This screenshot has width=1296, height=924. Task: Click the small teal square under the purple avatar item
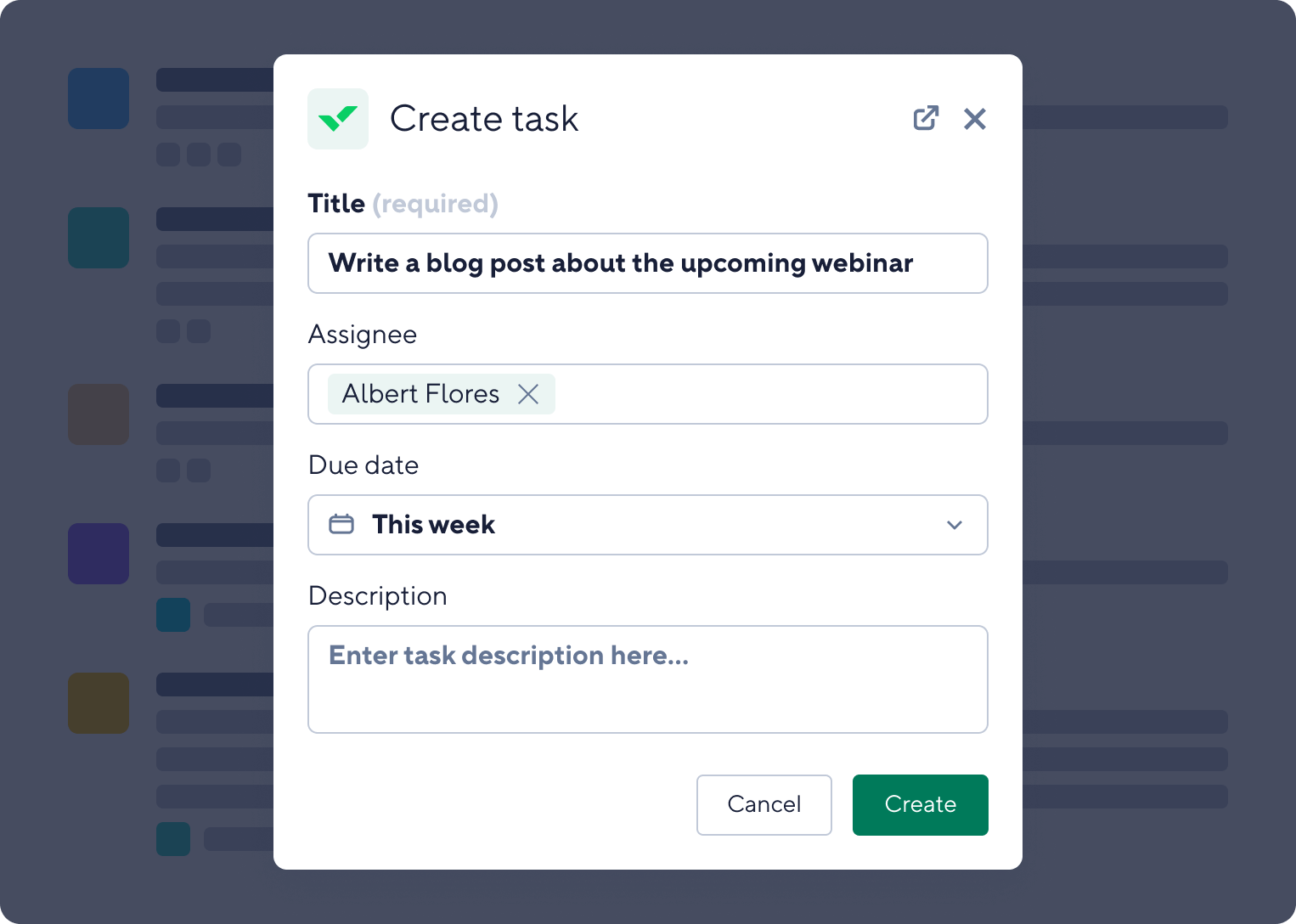[173, 615]
